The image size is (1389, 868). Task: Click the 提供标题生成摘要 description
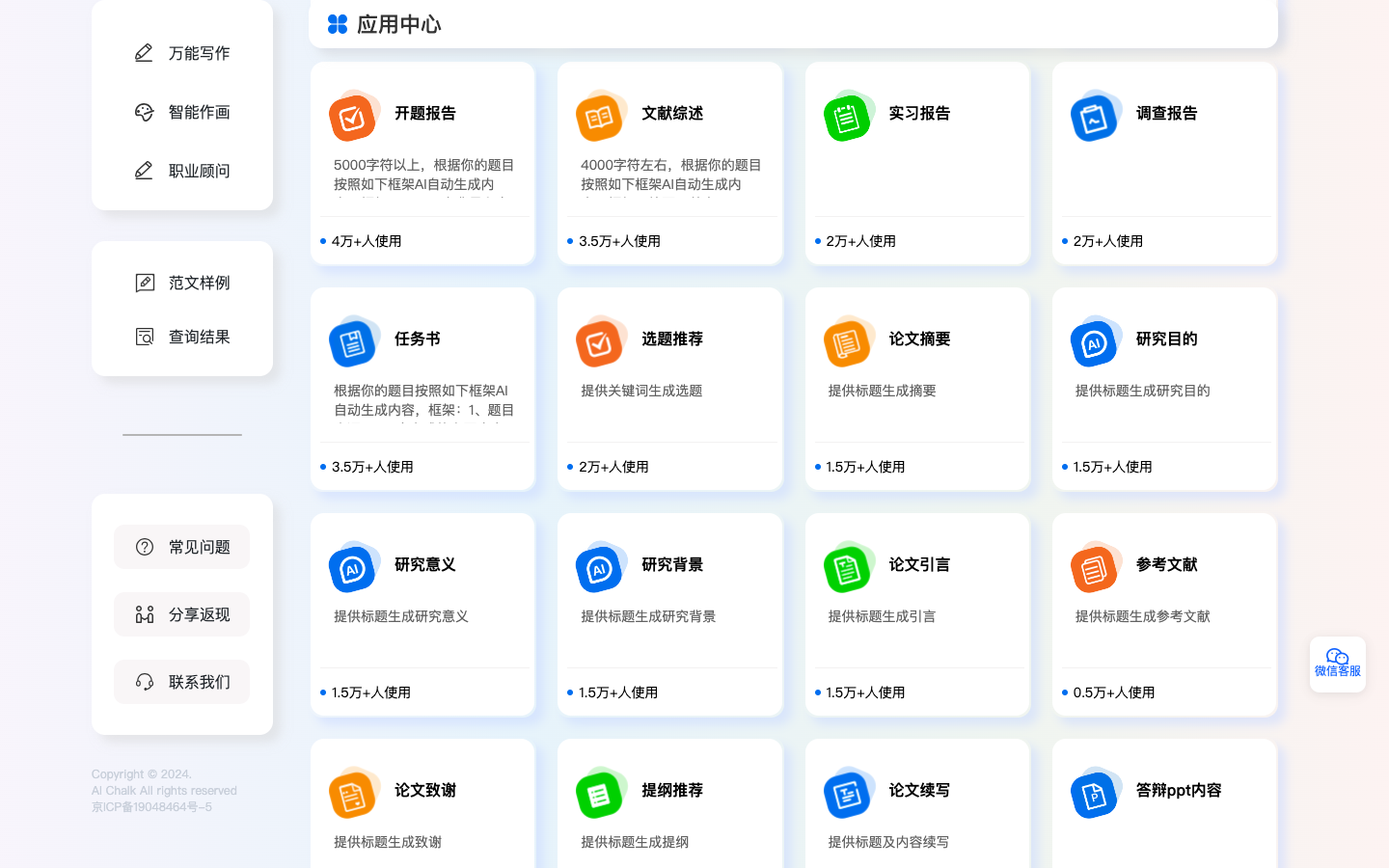pyautogui.click(x=882, y=391)
